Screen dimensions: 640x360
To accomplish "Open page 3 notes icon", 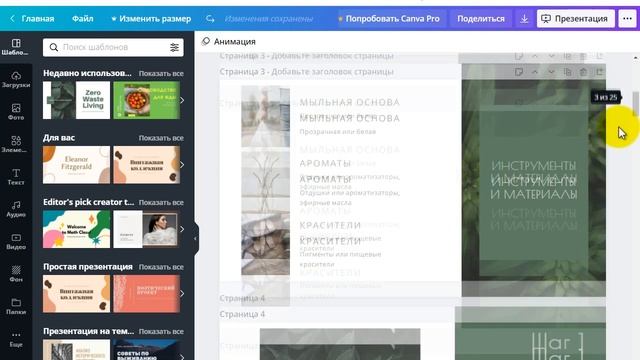I will point(518,72).
